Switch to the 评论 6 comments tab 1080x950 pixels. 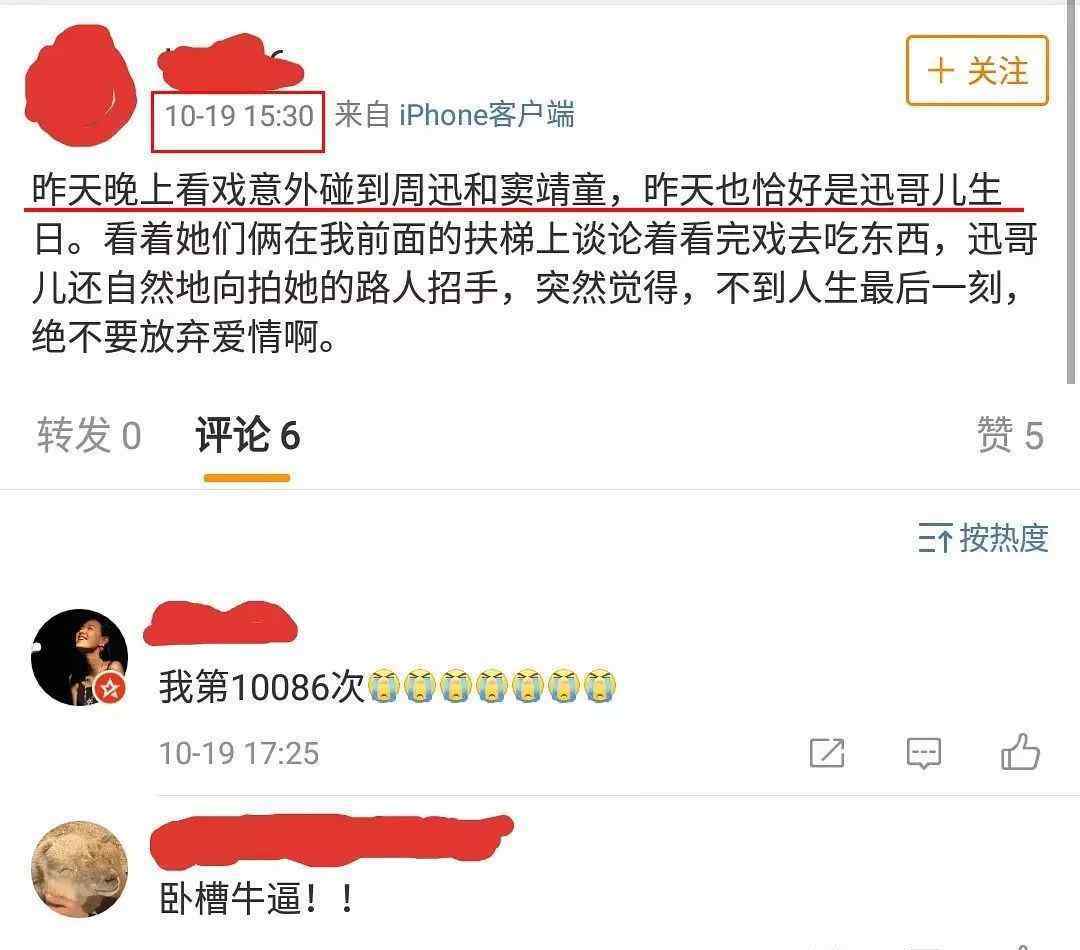coord(247,435)
